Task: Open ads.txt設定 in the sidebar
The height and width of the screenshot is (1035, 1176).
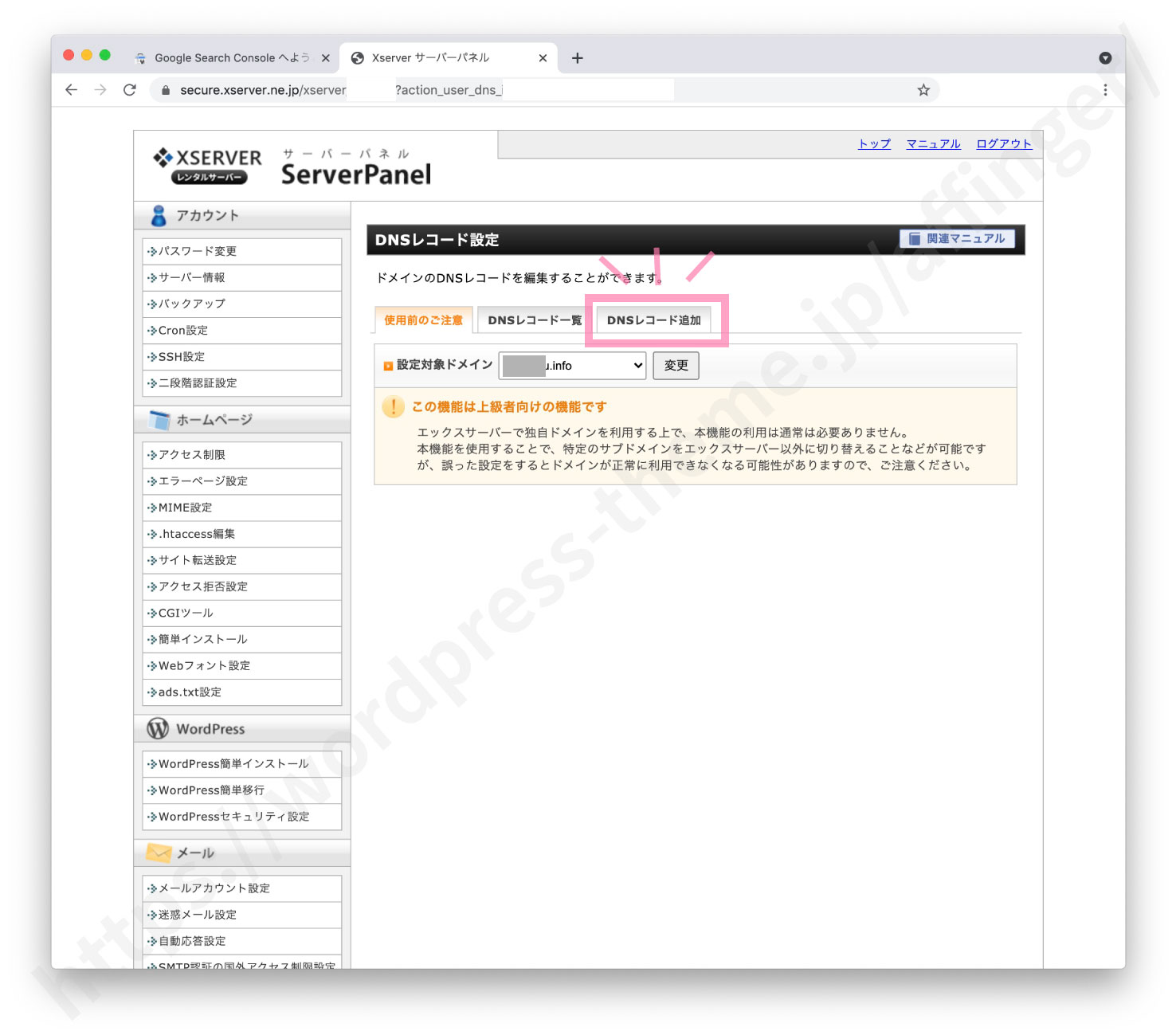Action: pos(242,692)
